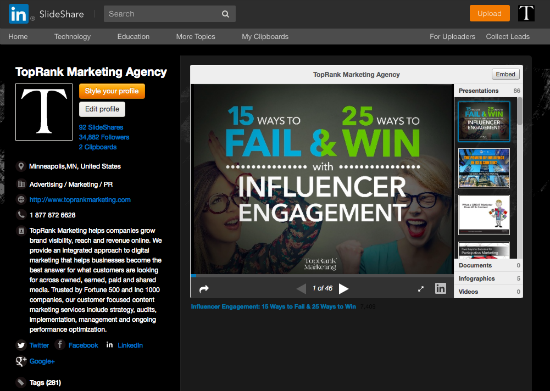Click the Twitter bird icon
Screen dimensions: 550x391
coord(21,345)
